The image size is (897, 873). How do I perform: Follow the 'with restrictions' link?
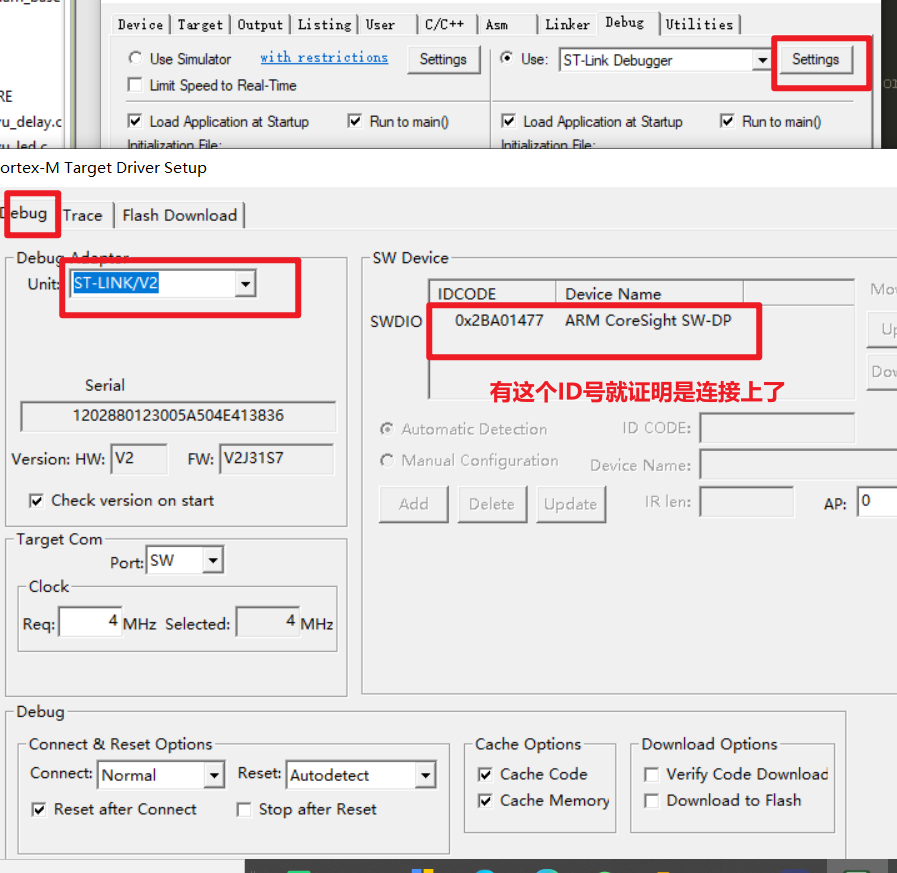pos(324,57)
